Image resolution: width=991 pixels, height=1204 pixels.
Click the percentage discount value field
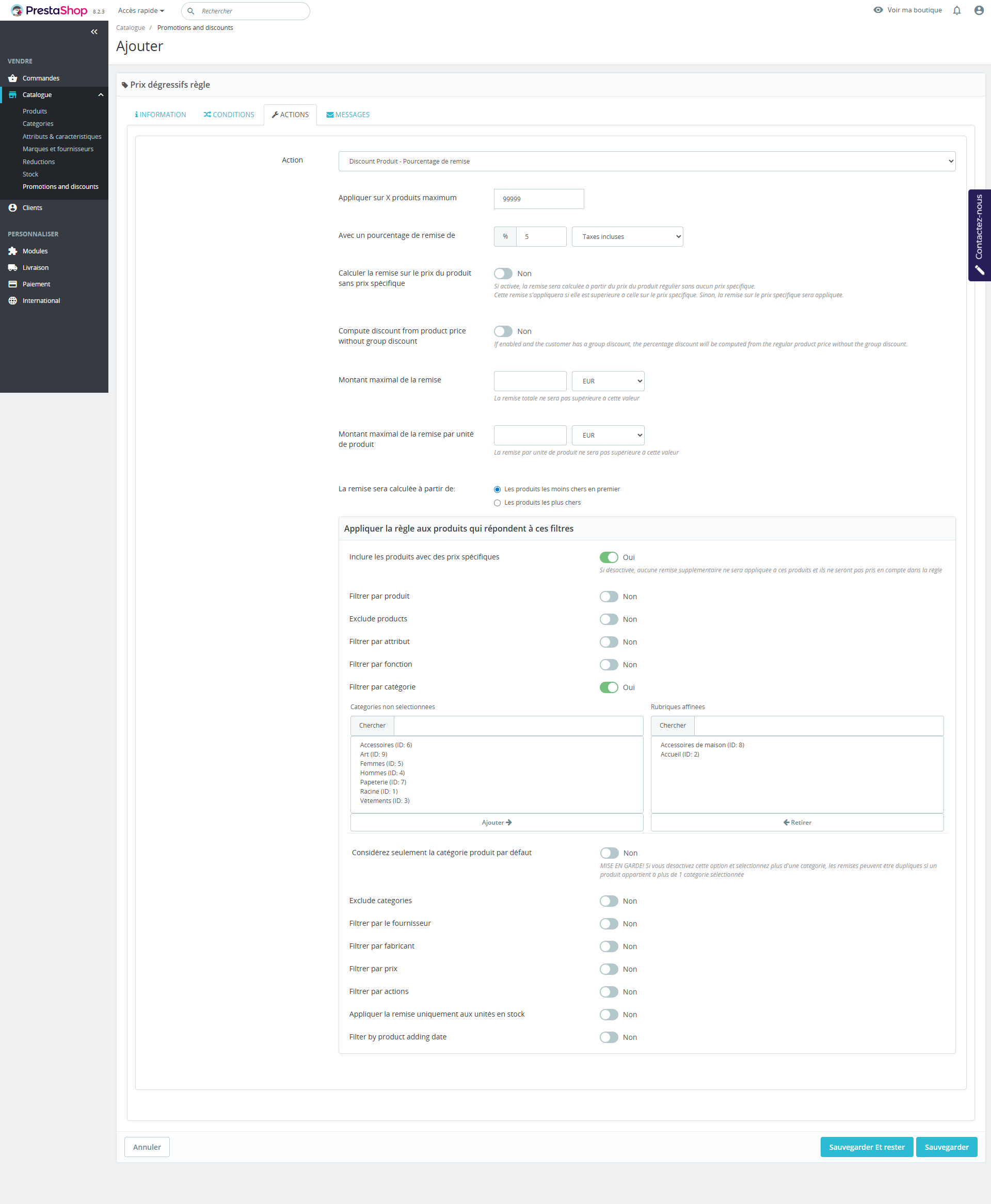[541, 236]
